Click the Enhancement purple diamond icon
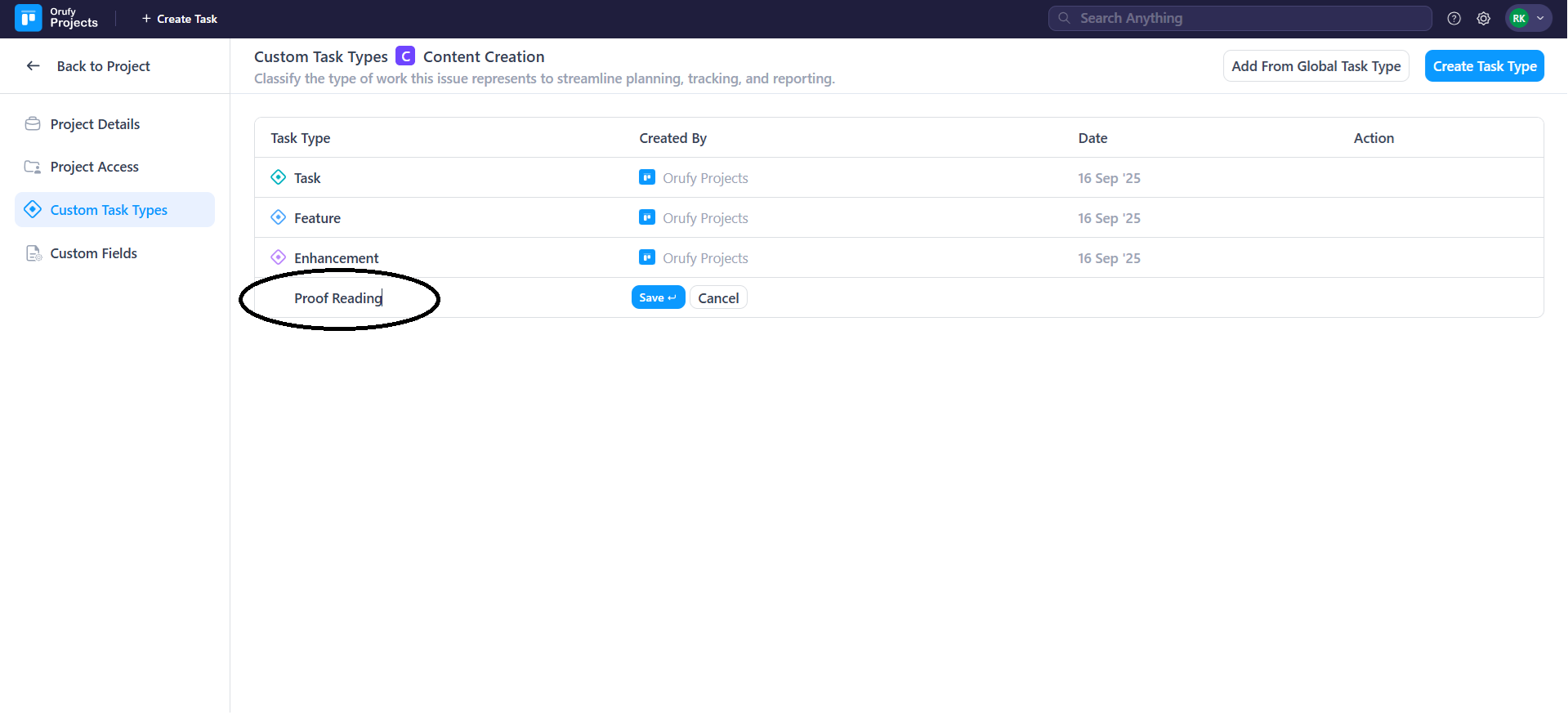The height and width of the screenshot is (715, 1568). [278, 257]
